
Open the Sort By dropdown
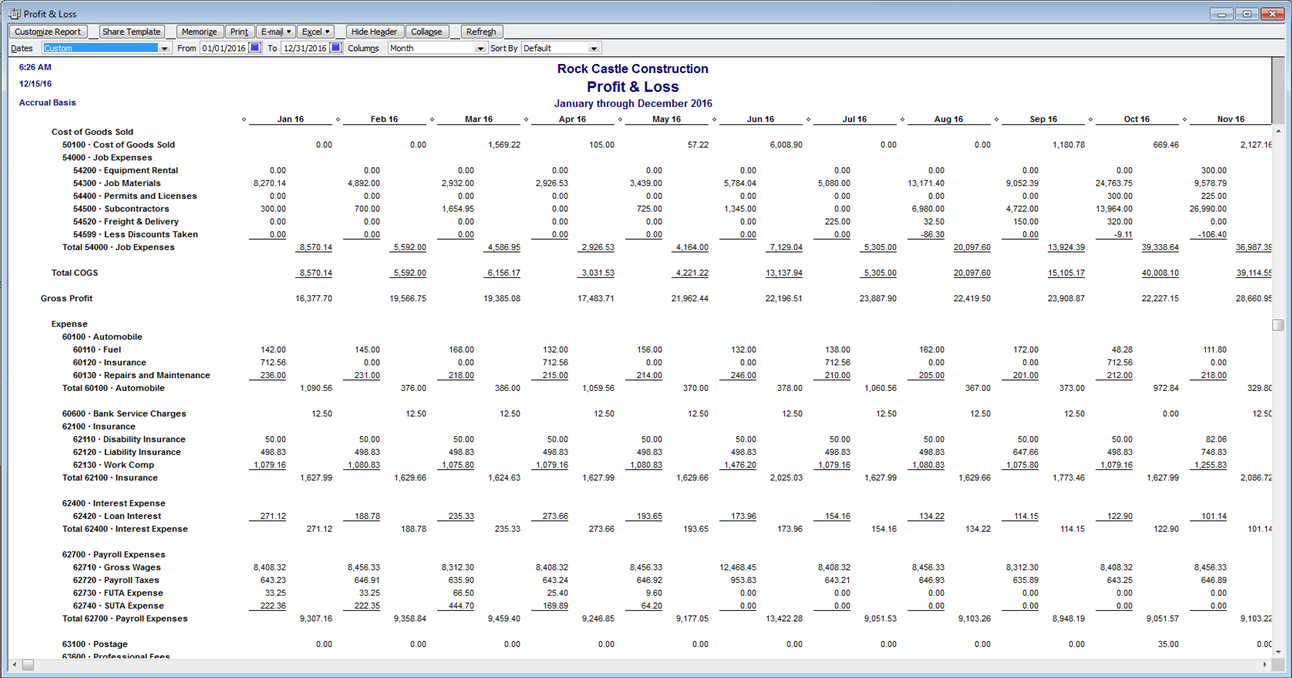point(594,48)
